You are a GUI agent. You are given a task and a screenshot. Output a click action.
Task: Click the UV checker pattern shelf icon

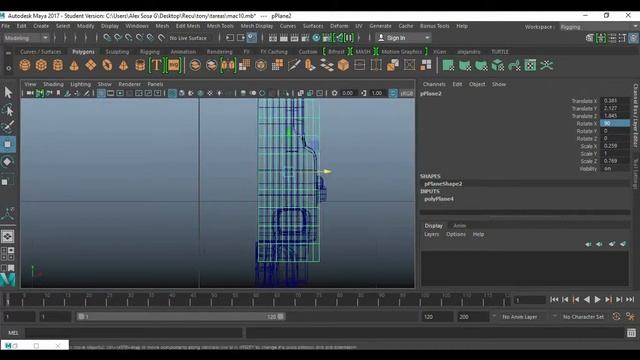(530, 65)
